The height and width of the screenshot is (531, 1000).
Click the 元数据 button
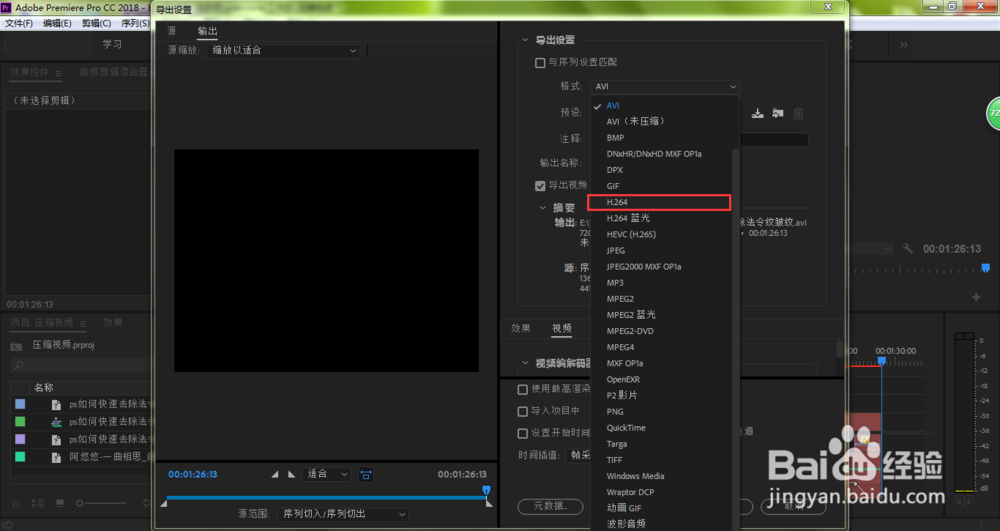pos(550,506)
